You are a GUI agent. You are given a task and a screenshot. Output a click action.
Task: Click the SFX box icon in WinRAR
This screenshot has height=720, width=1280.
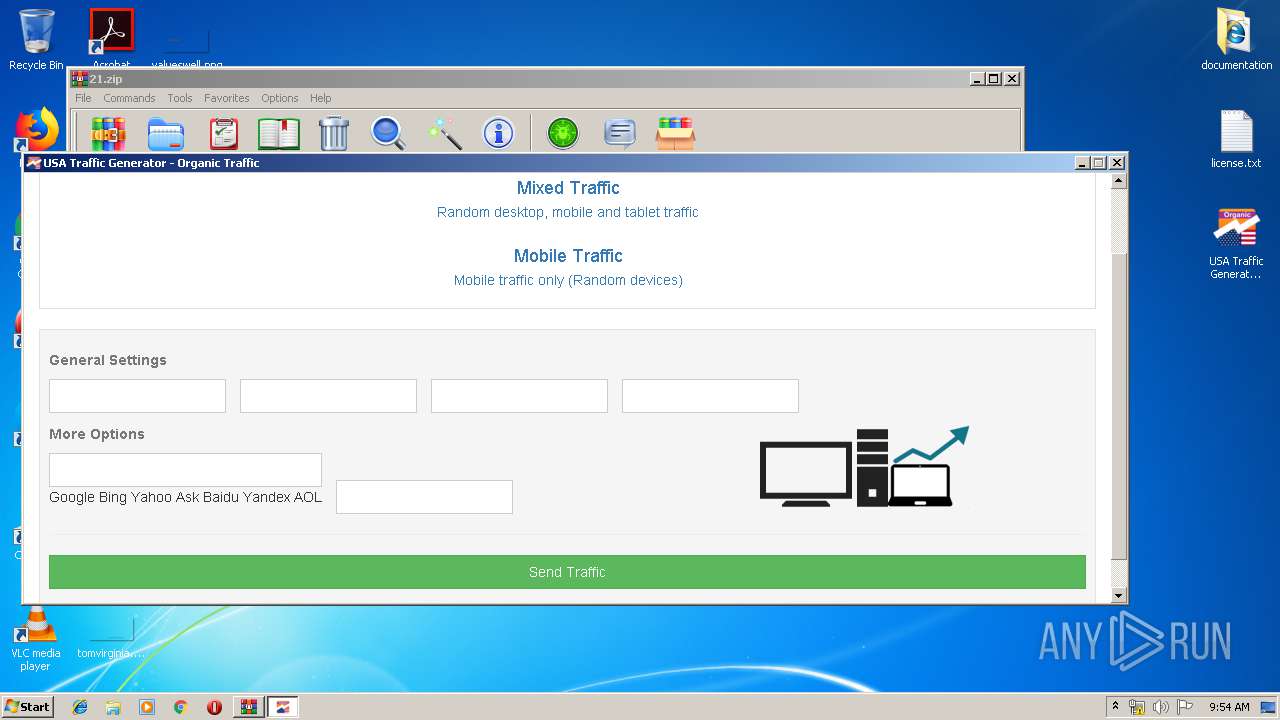675,133
